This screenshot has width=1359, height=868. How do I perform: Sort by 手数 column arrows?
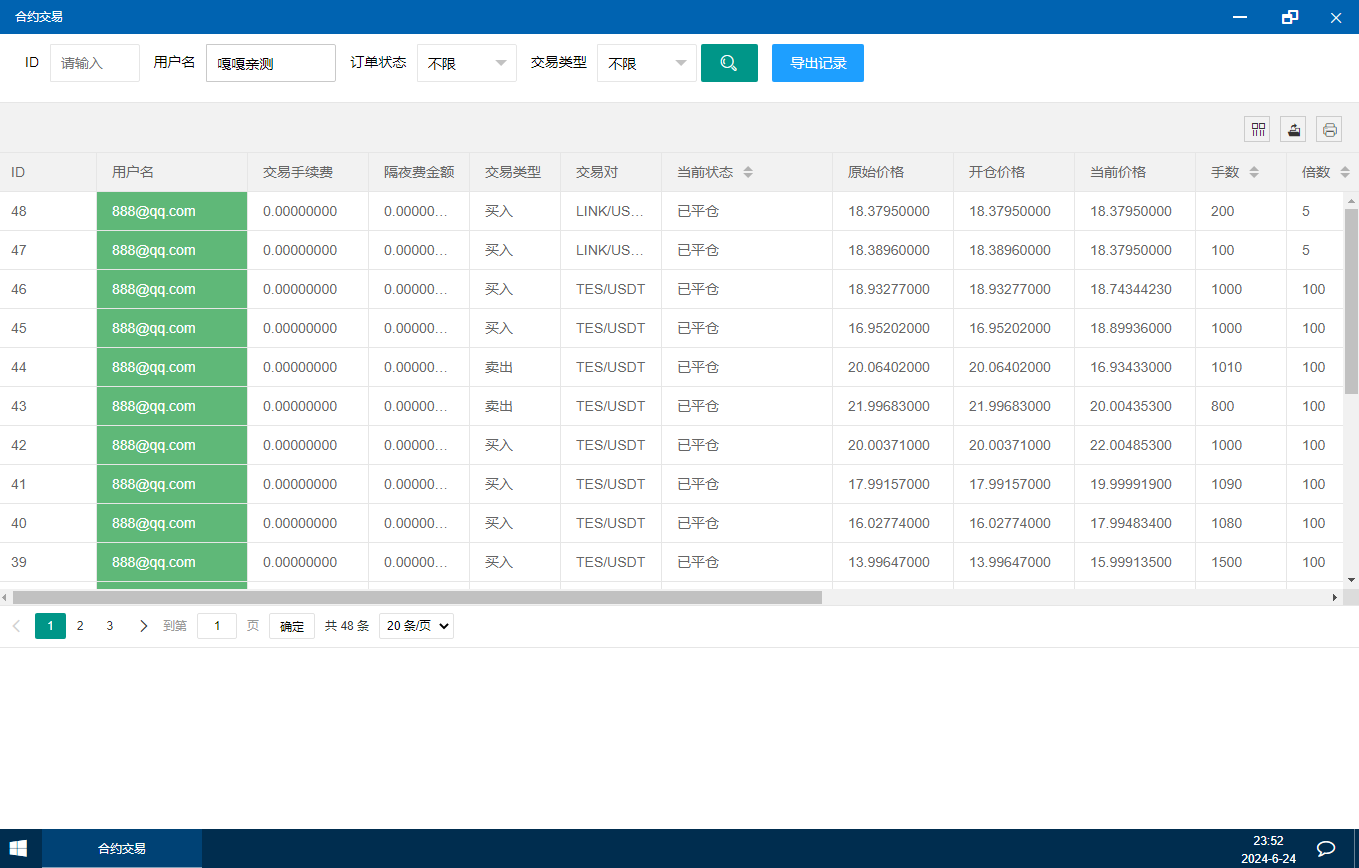tap(1254, 172)
